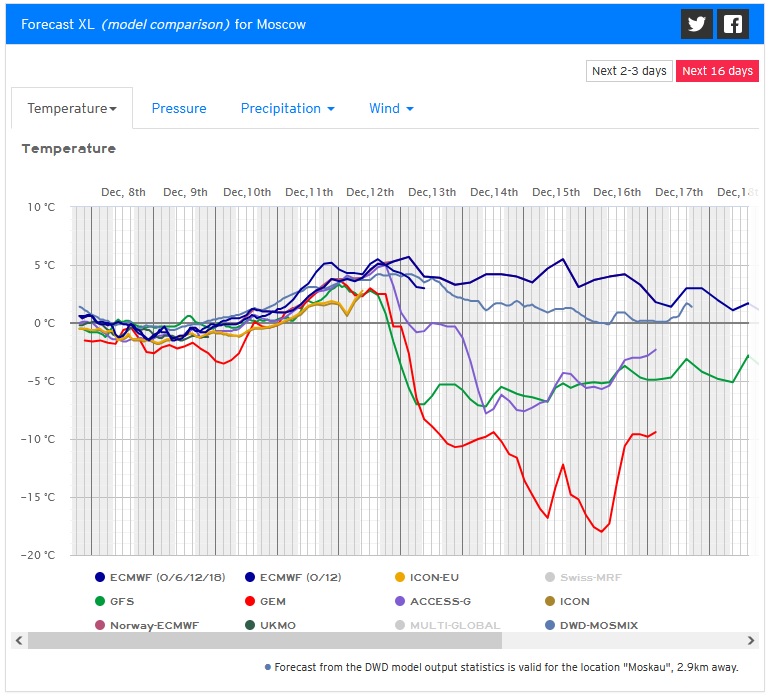Share forecast on Facebook icon
This screenshot has height=700, width=769.
(x=733, y=24)
